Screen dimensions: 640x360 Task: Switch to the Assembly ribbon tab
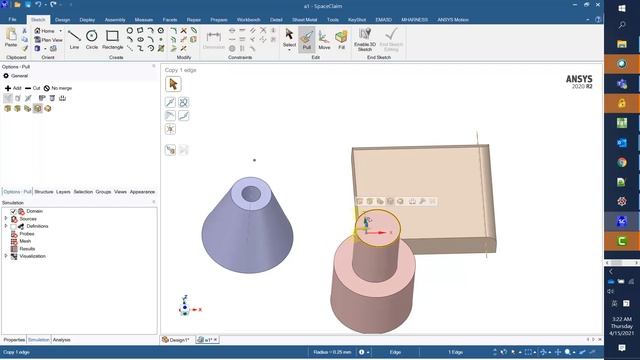pyautogui.click(x=115, y=20)
